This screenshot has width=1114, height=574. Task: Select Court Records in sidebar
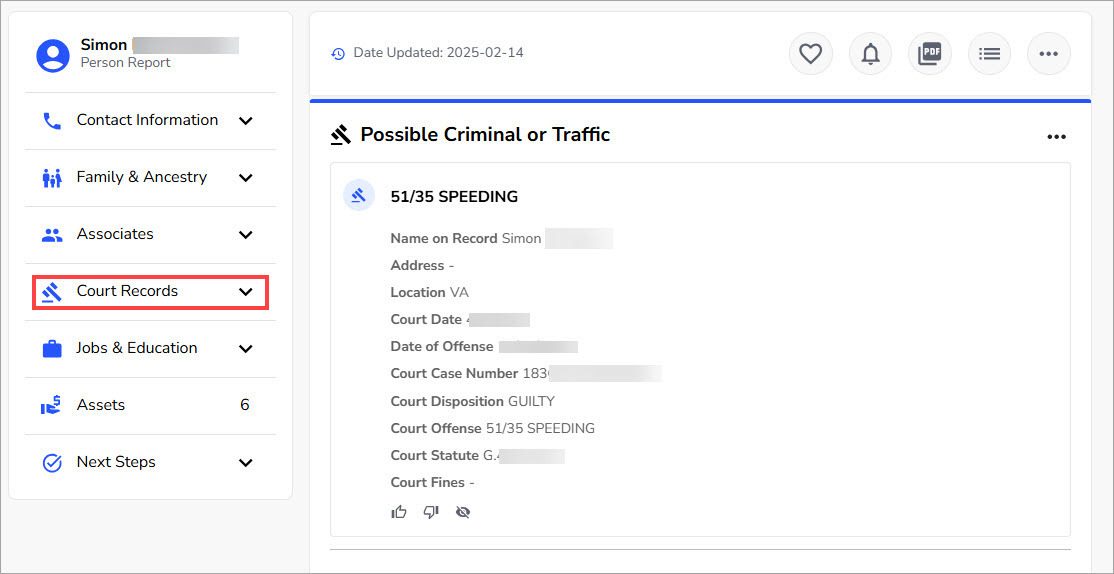click(127, 291)
